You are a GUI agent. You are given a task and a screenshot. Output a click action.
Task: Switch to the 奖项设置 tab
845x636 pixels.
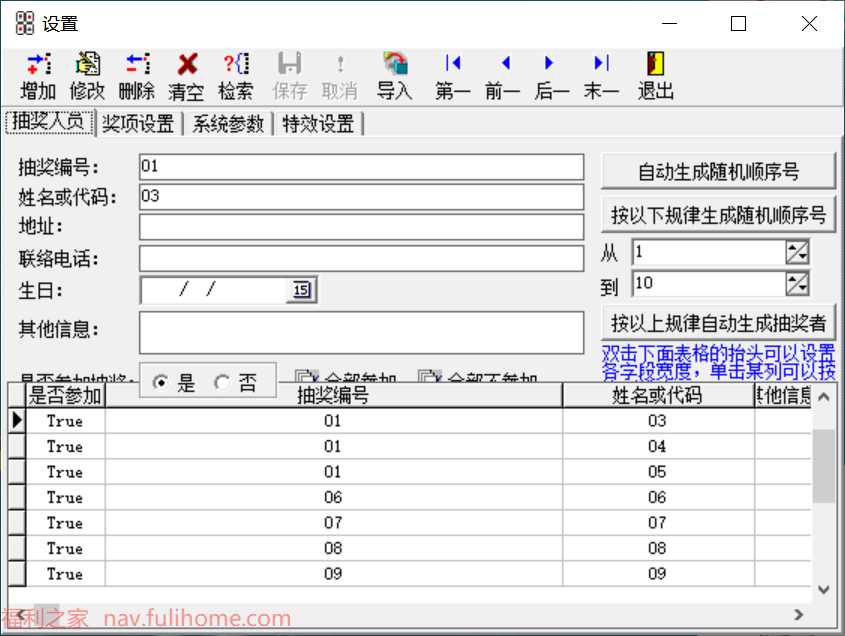click(138, 124)
